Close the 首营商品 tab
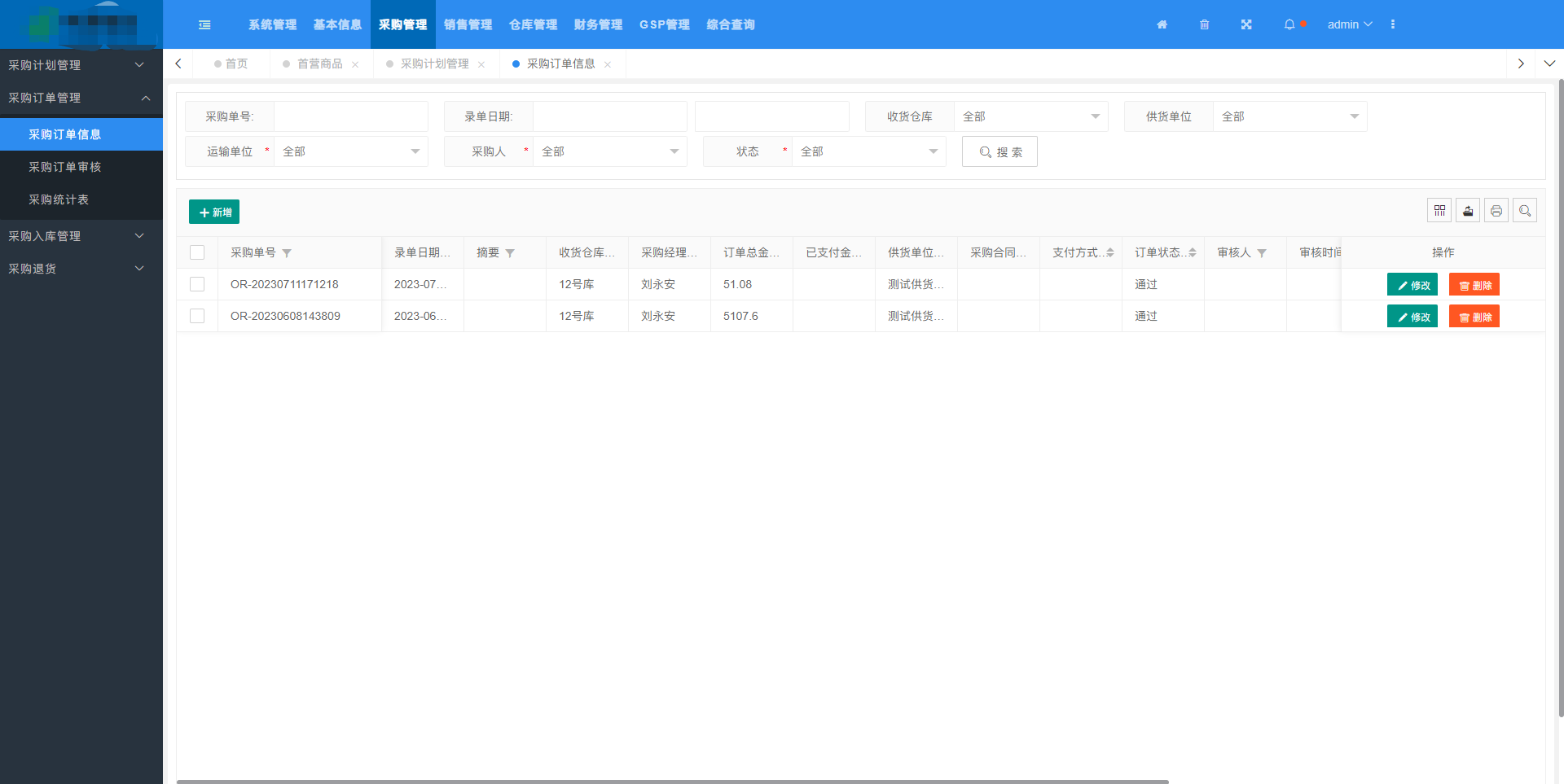This screenshot has width=1564, height=784. (355, 64)
